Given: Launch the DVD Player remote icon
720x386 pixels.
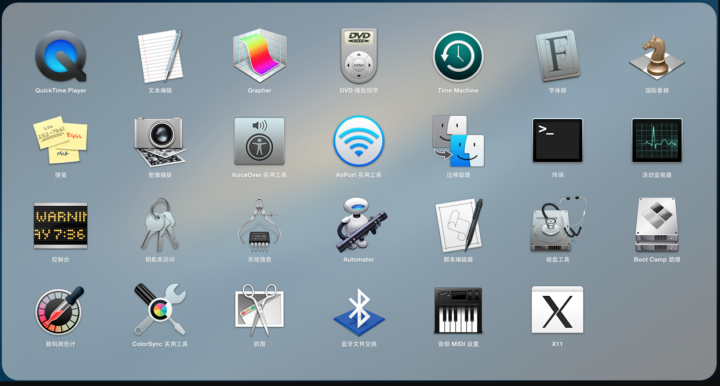Looking at the screenshot, I should 359,56.
